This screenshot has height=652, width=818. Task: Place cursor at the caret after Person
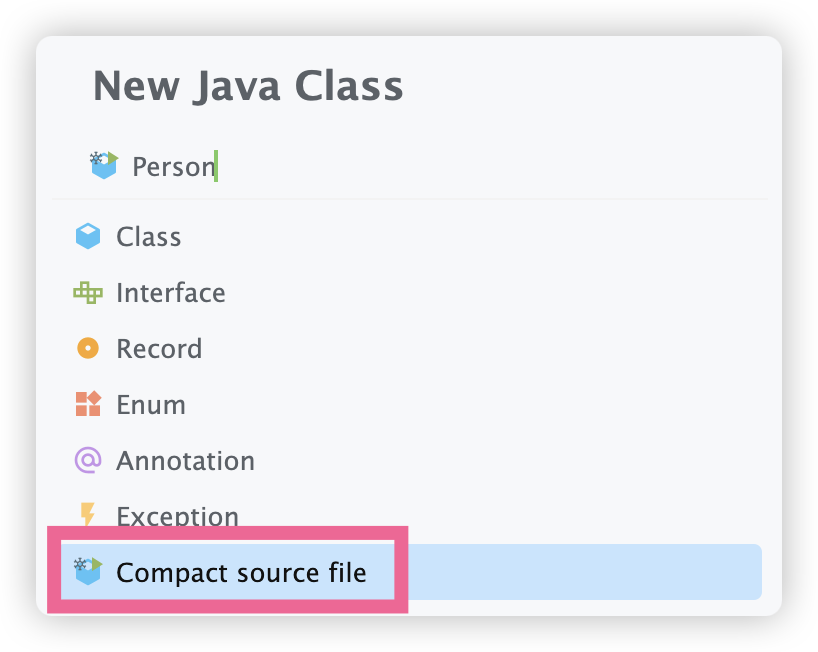(x=216, y=167)
